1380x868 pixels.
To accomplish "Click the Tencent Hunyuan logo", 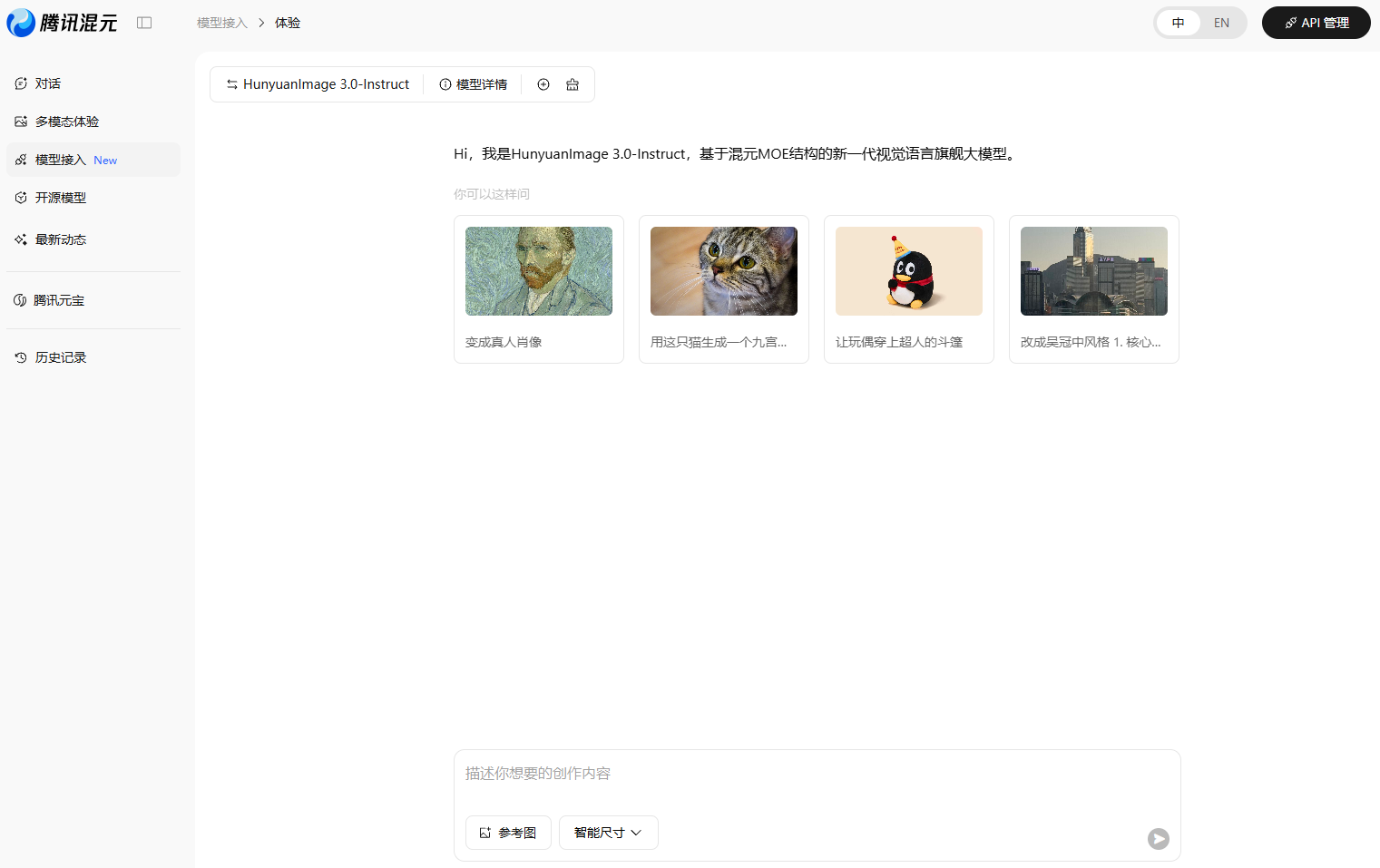I will coord(62,23).
